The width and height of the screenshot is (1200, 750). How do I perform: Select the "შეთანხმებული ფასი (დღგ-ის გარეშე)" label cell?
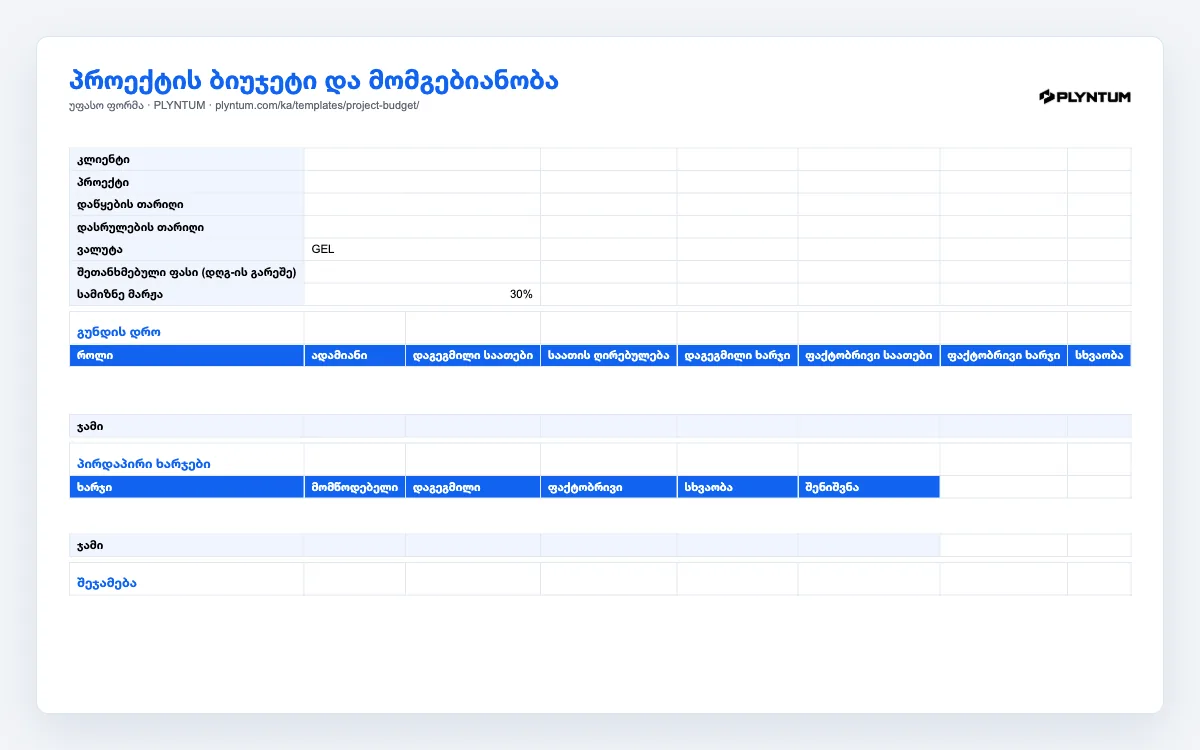point(187,272)
